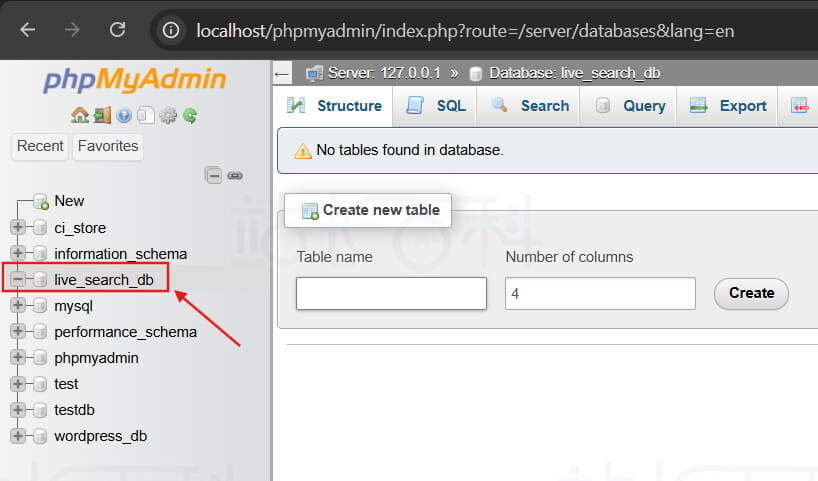818x481 pixels.
Task: Click the Number of columns field
Action: pos(600,293)
